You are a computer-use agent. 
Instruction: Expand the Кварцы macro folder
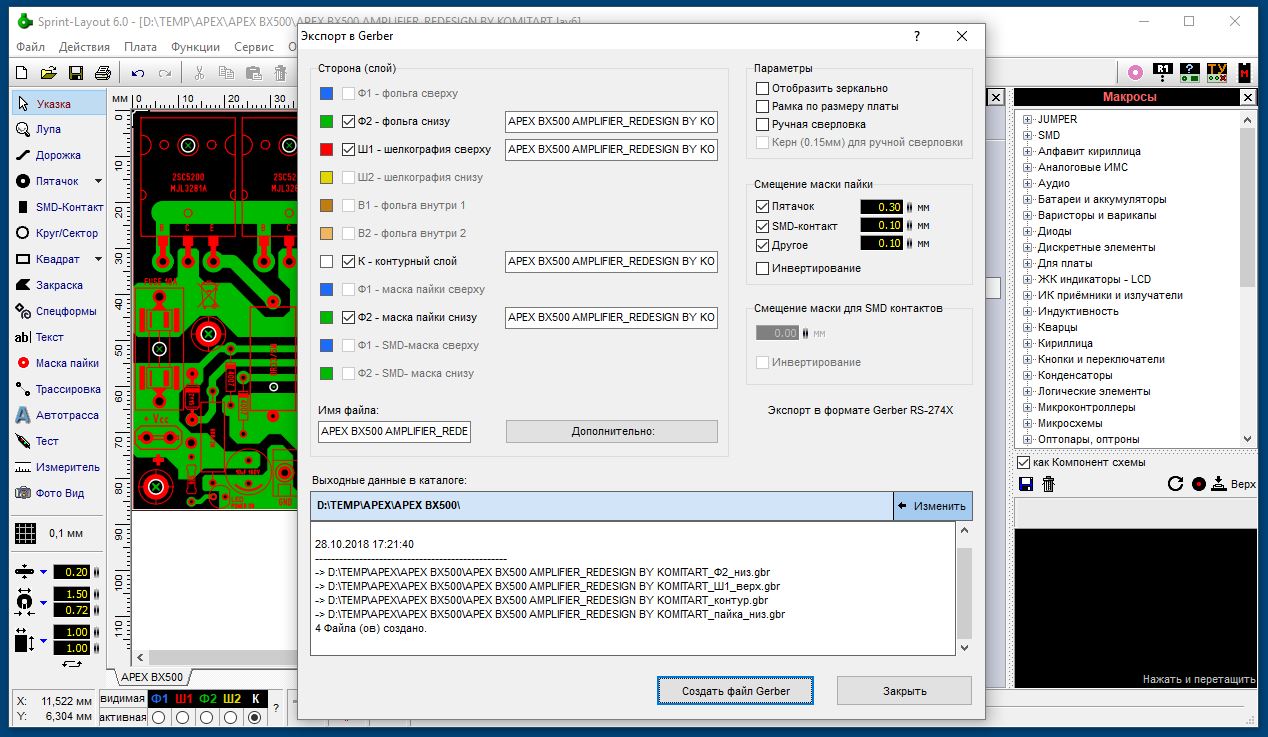coord(1027,327)
